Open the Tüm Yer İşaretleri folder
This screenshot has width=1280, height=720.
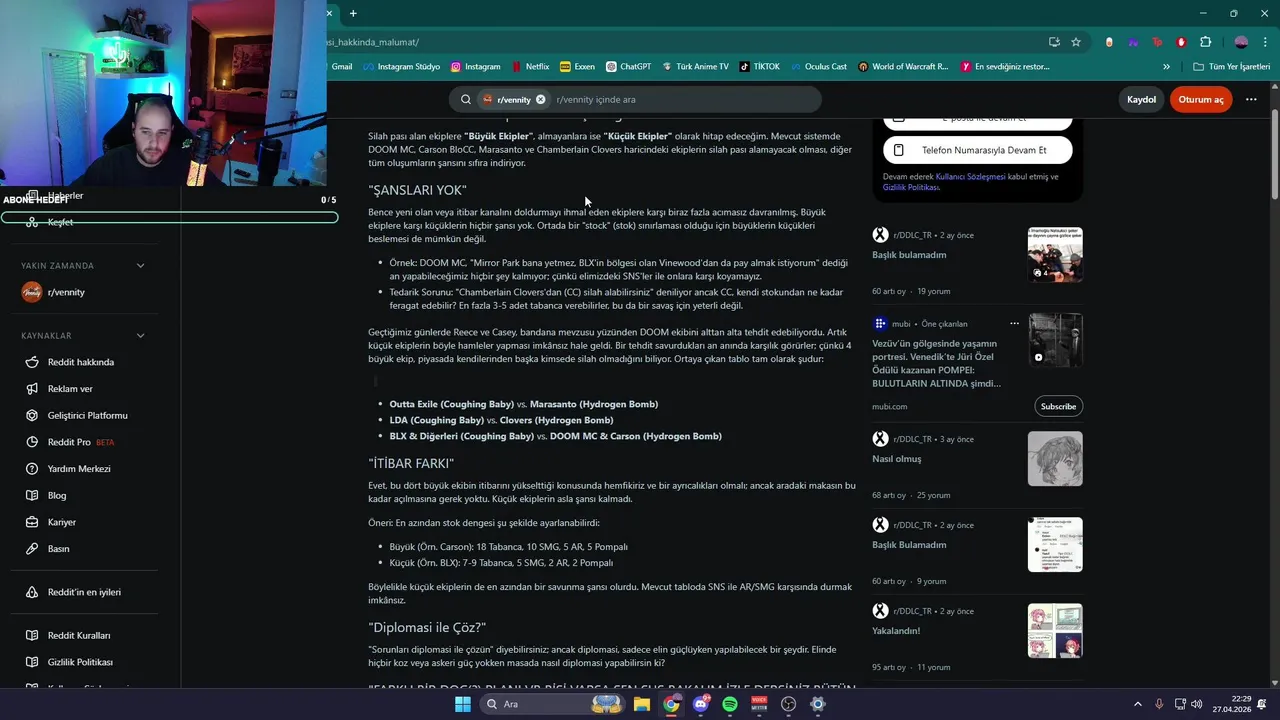click(x=1231, y=67)
